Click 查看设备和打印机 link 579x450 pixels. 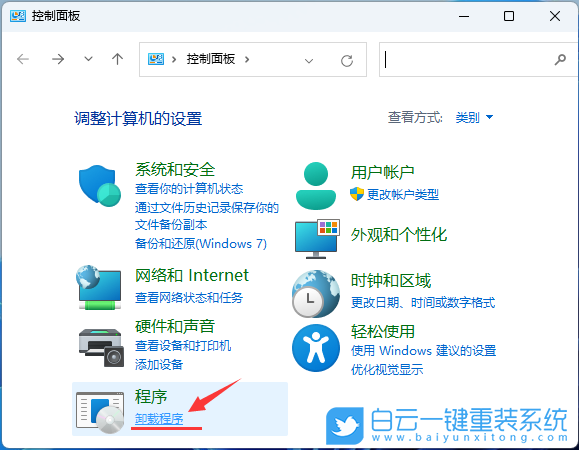pos(183,346)
